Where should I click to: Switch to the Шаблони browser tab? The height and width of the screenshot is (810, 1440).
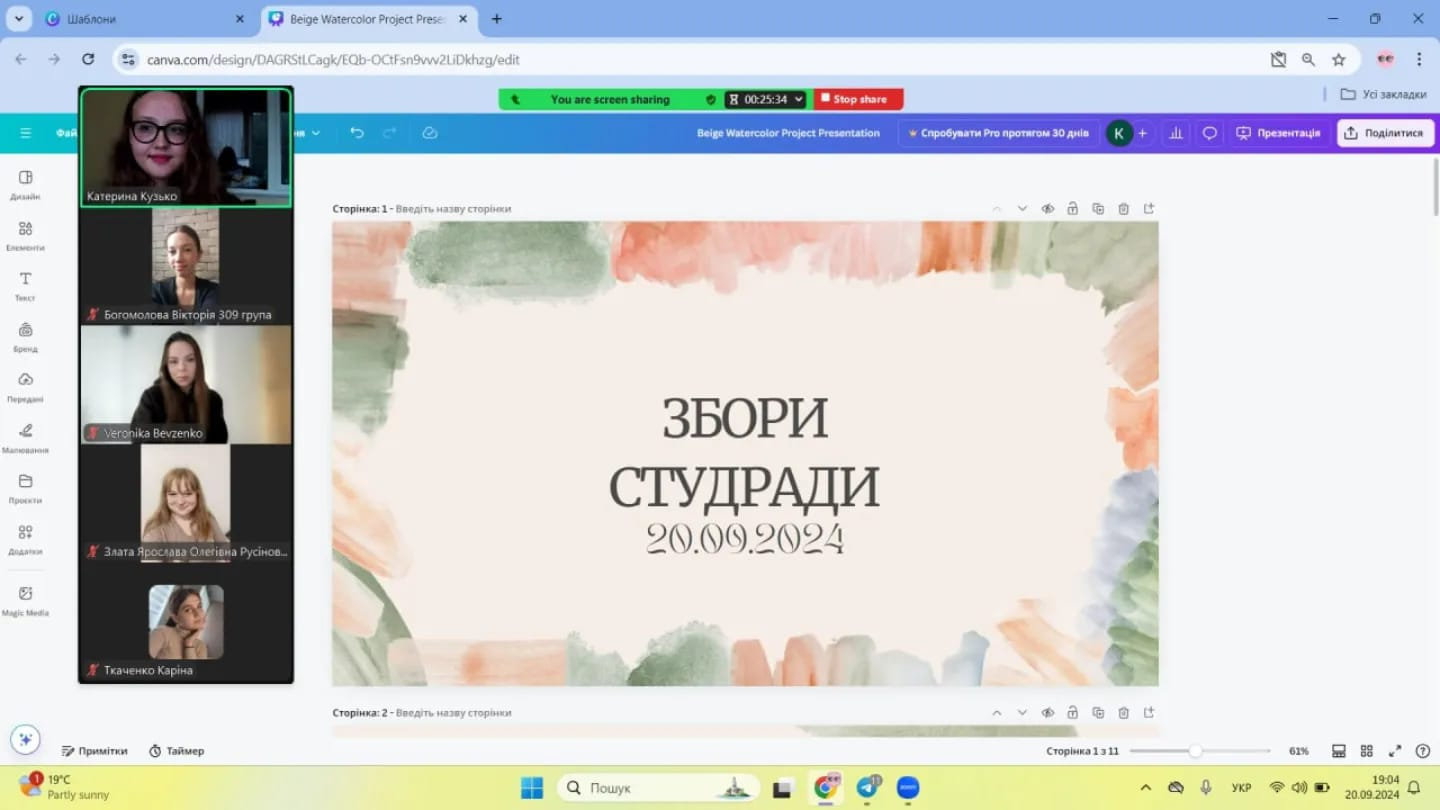[x=145, y=19]
